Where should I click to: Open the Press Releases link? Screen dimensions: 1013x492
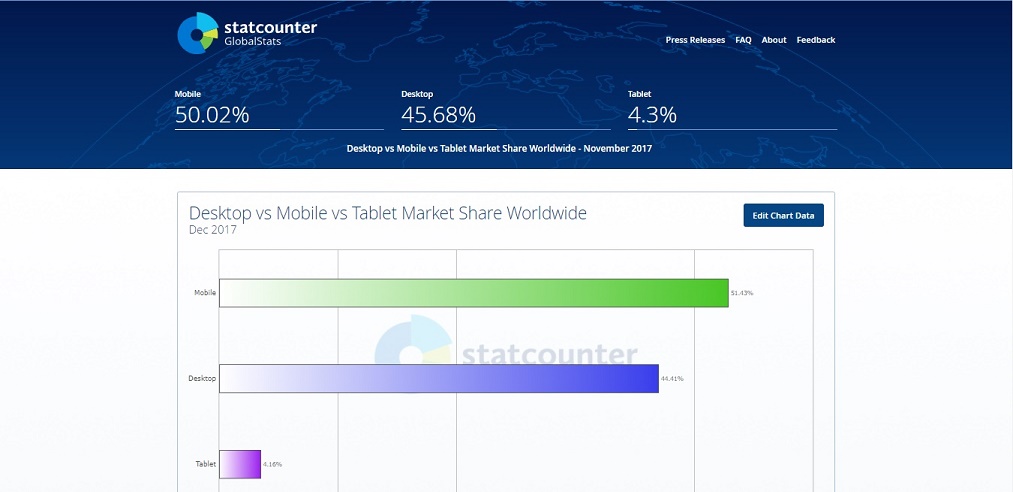[x=695, y=40]
